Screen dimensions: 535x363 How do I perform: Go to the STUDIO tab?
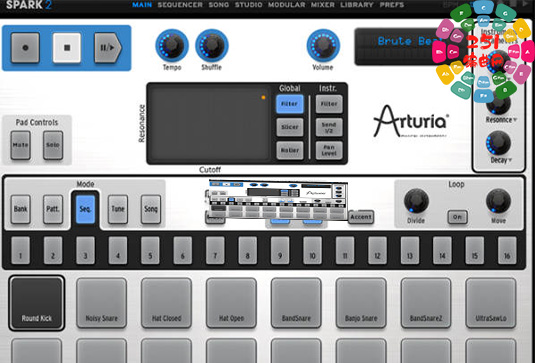coord(248,5)
